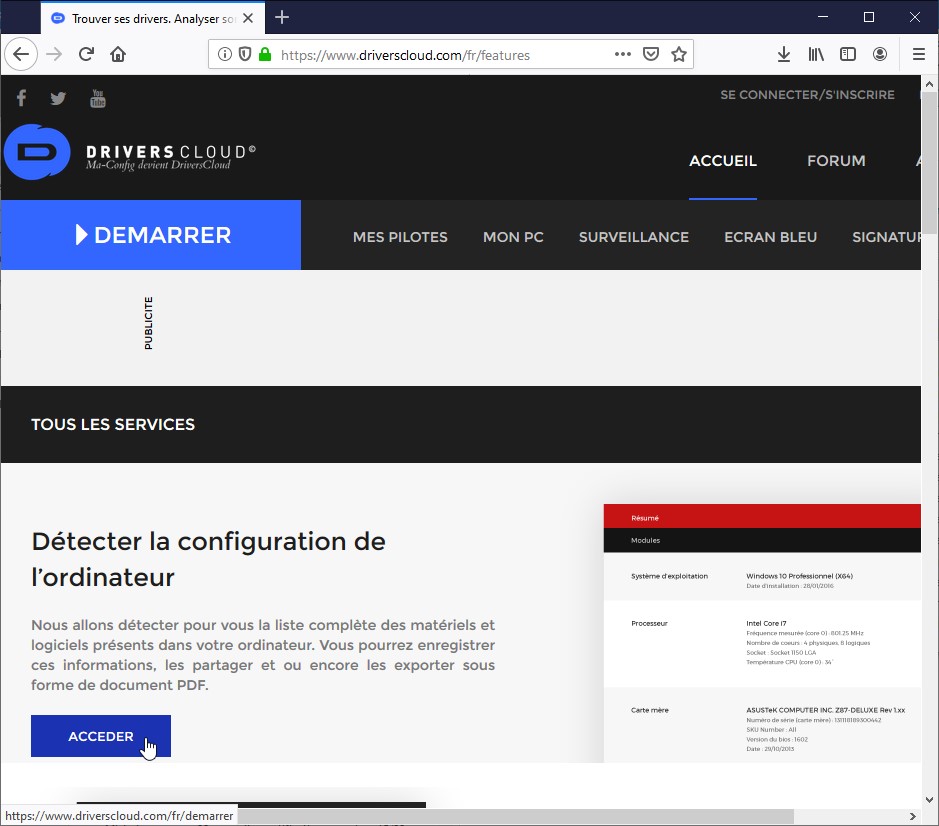The width and height of the screenshot is (939, 826).
Task: Click 'Ma-Config devient DriversCloud' tagline
Action: (158, 165)
